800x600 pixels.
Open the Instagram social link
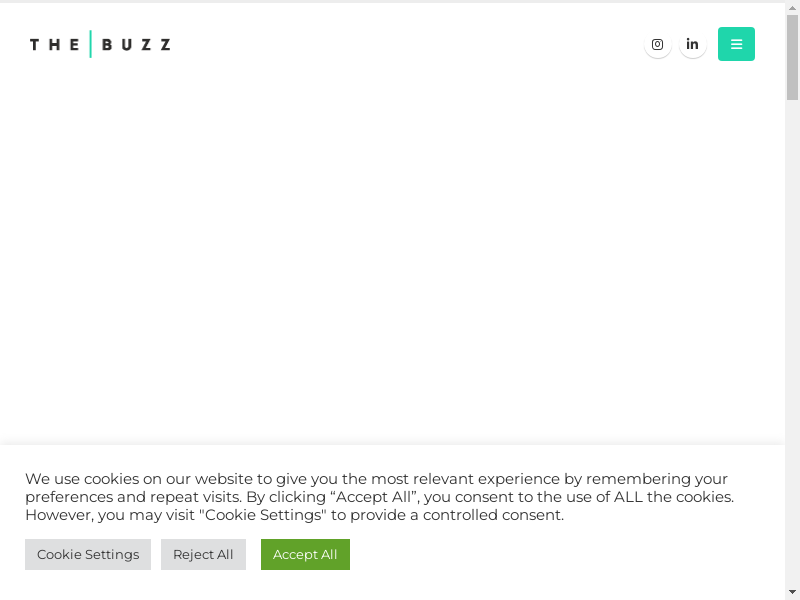pos(657,44)
